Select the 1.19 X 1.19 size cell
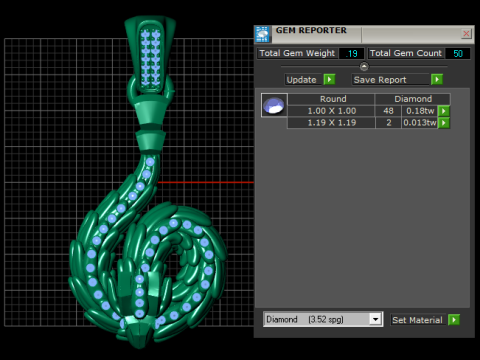The image size is (480, 360). (x=331, y=123)
